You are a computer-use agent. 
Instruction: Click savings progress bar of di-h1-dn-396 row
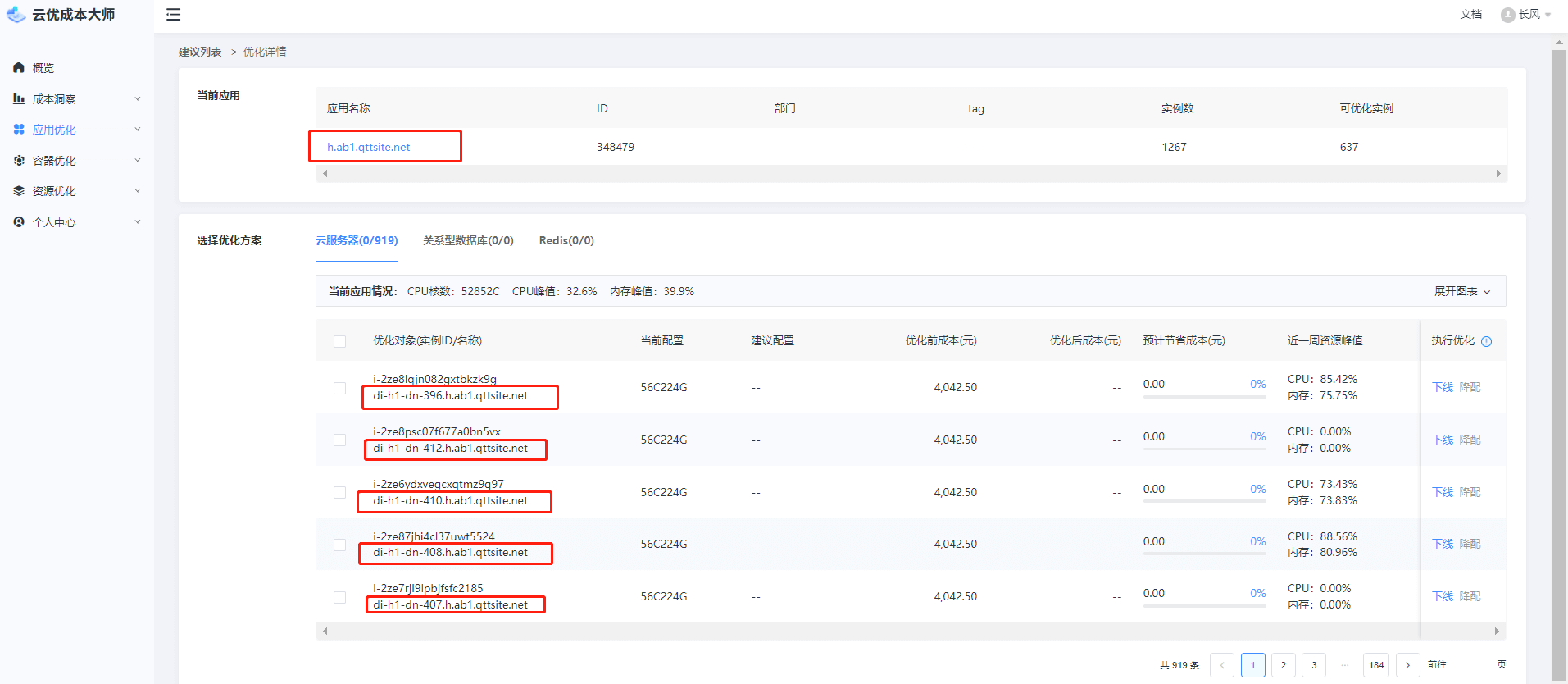(1204, 397)
